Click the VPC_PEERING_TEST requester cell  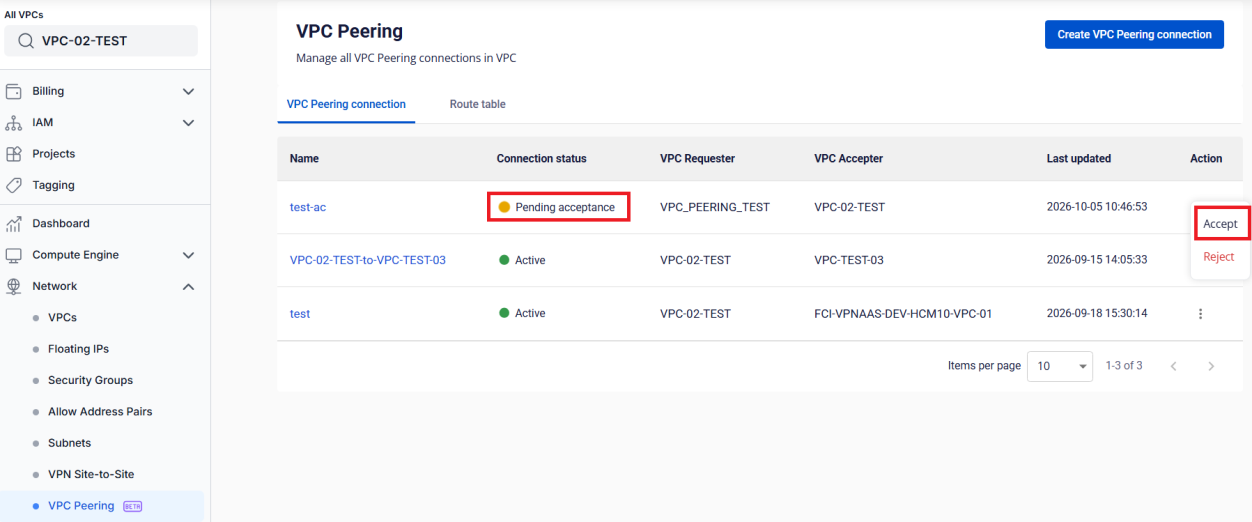(x=715, y=208)
